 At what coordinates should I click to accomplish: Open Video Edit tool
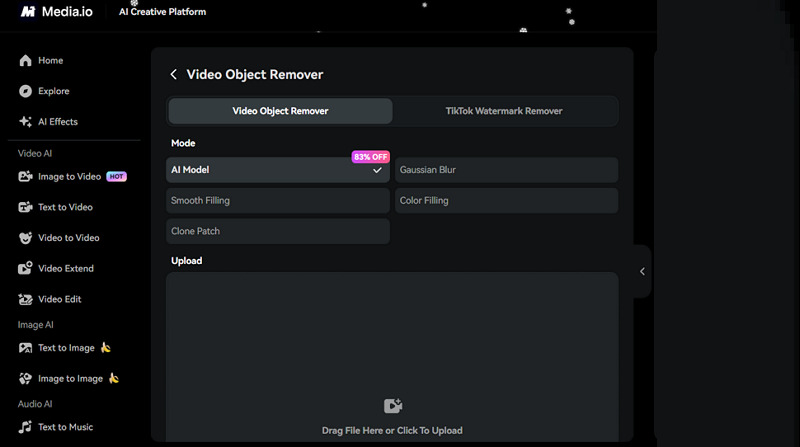point(59,299)
